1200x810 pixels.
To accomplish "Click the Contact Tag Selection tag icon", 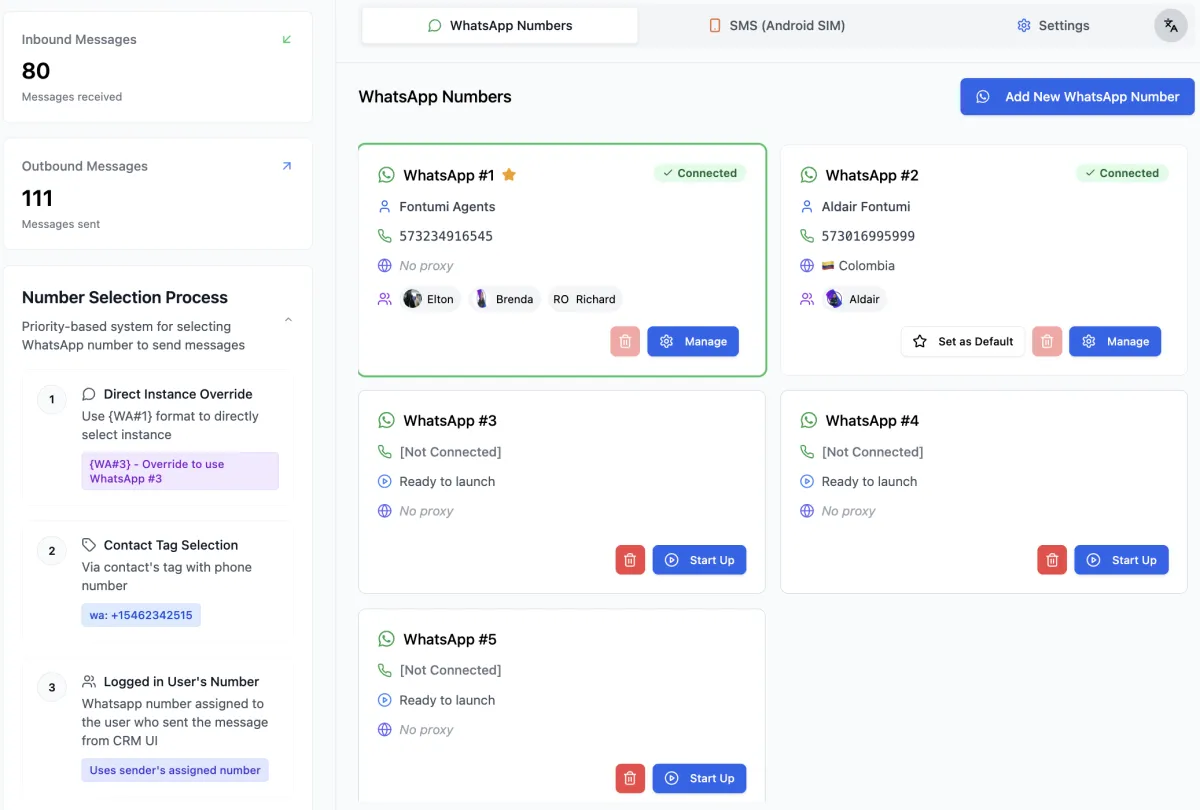I will point(89,545).
